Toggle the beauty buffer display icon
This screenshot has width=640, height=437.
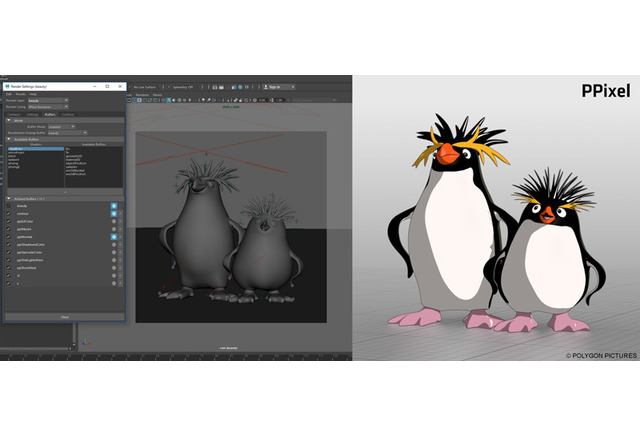coord(114,206)
